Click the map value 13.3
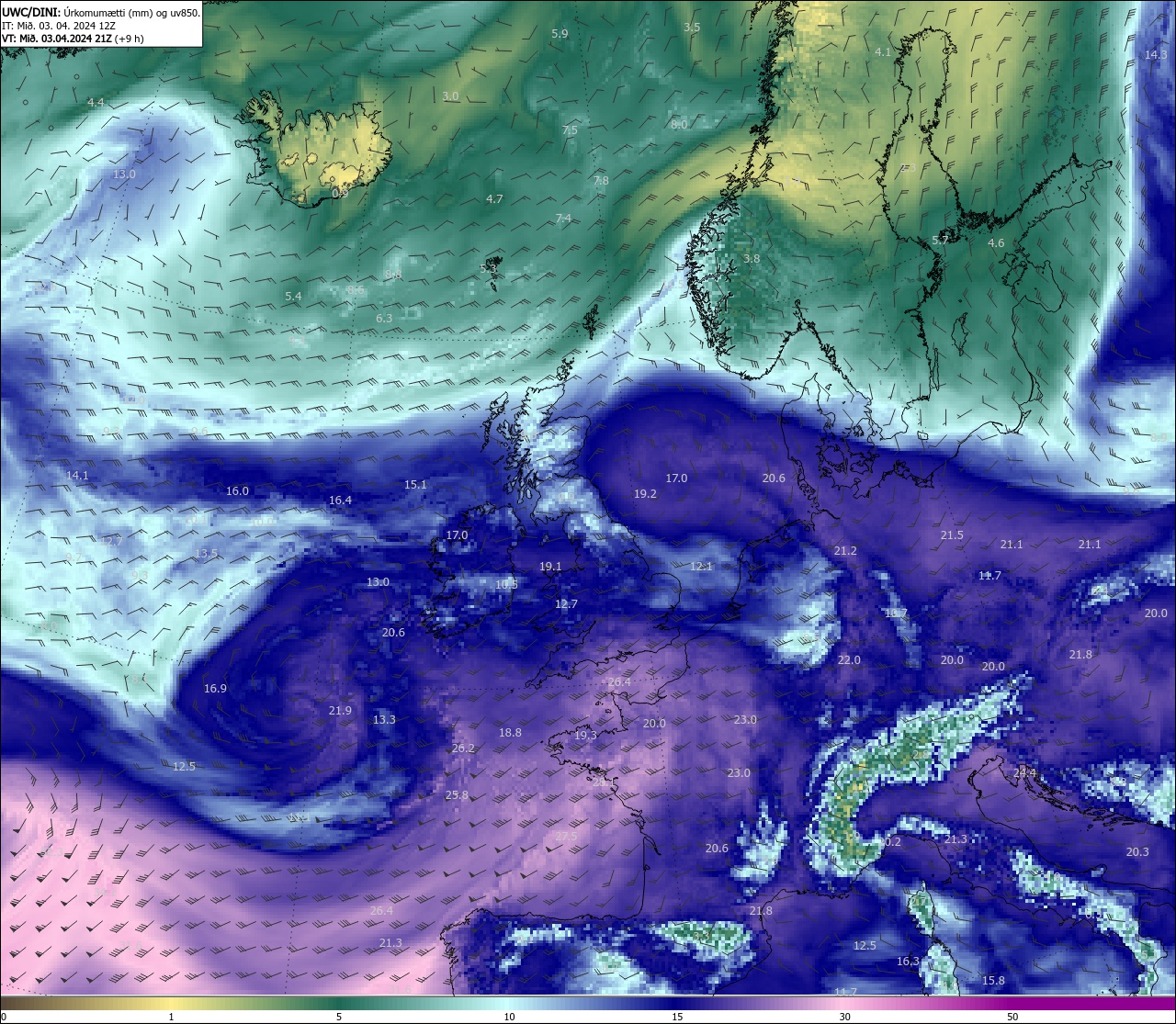This screenshot has width=1176, height=1024. pyautogui.click(x=384, y=720)
